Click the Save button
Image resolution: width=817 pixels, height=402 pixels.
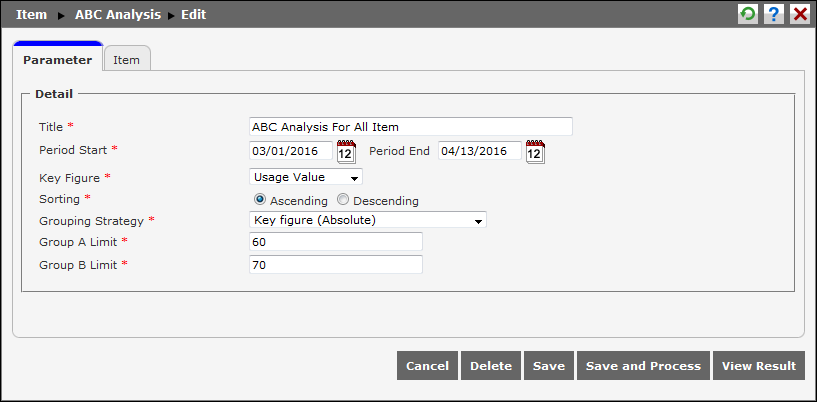549,366
